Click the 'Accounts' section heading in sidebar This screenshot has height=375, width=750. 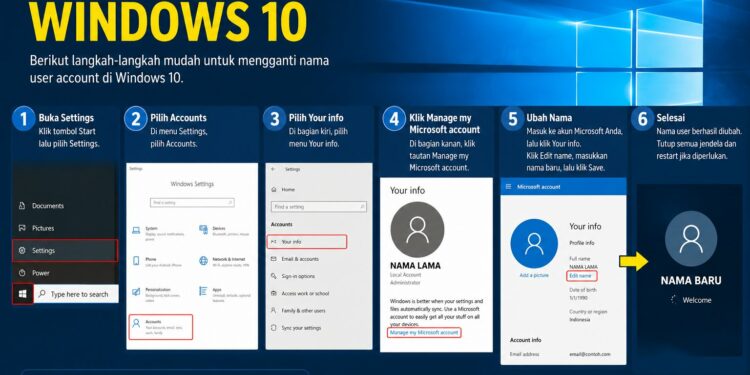click(282, 224)
